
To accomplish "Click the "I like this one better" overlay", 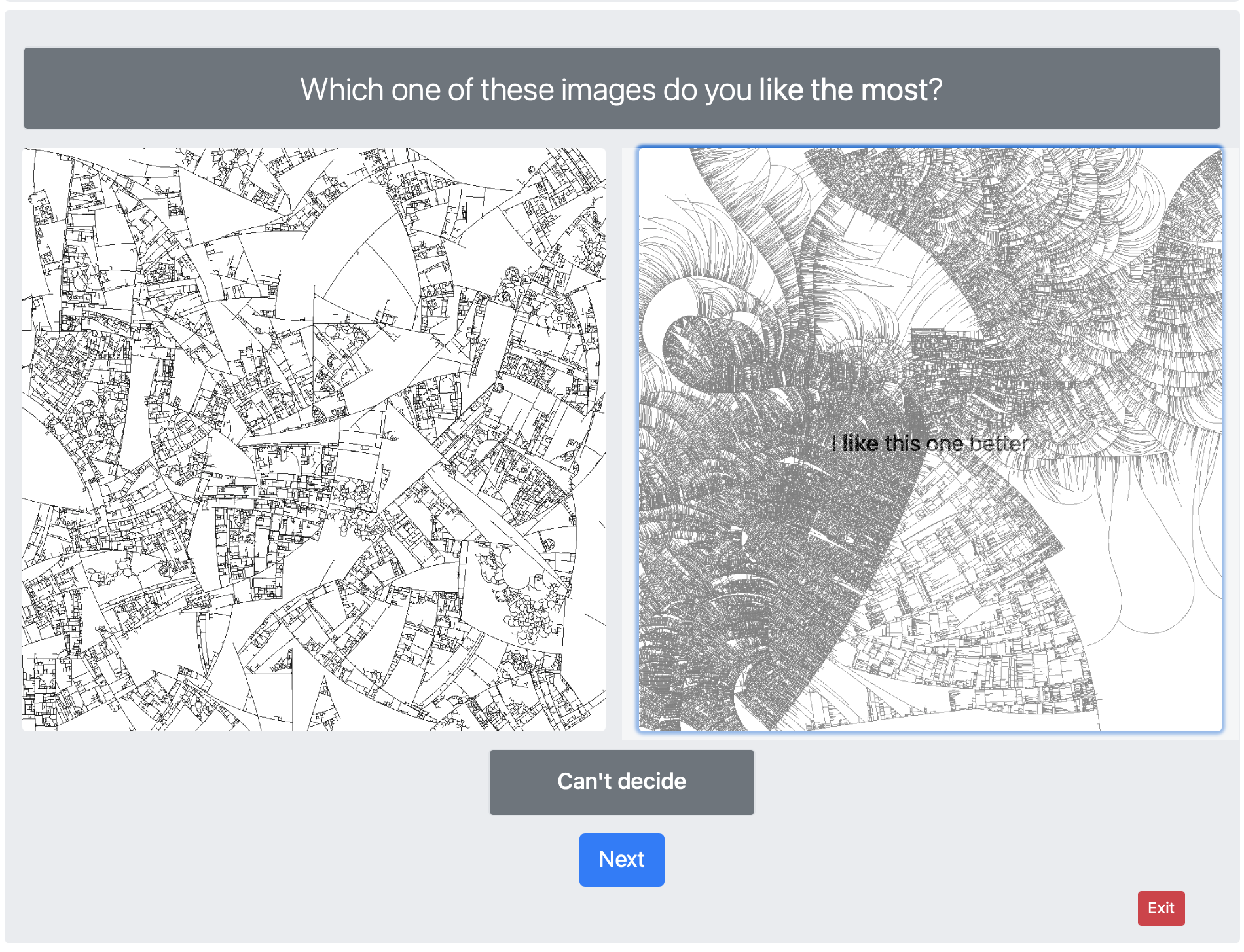I will tap(930, 443).
